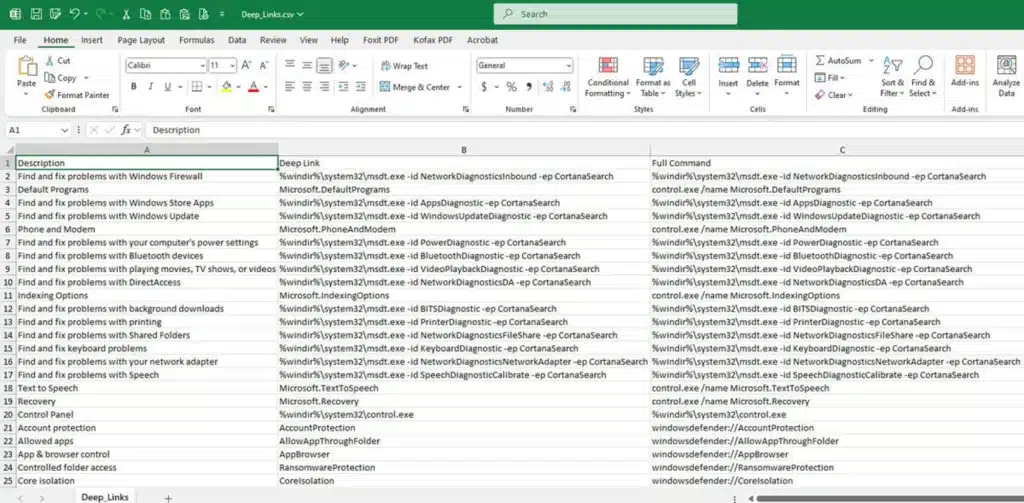The width and height of the screenshot is (1024, 503).
Task: Open Font settings dialog launcher
Action: click(x=271, y=109)
